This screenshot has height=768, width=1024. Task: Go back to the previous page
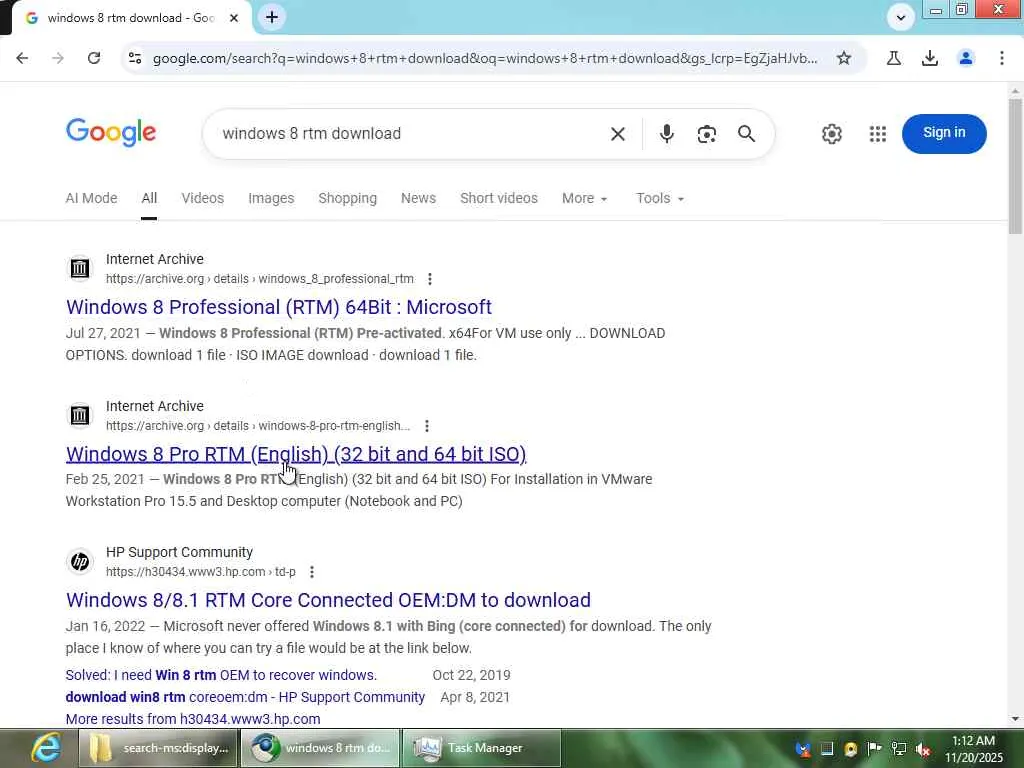22,58
